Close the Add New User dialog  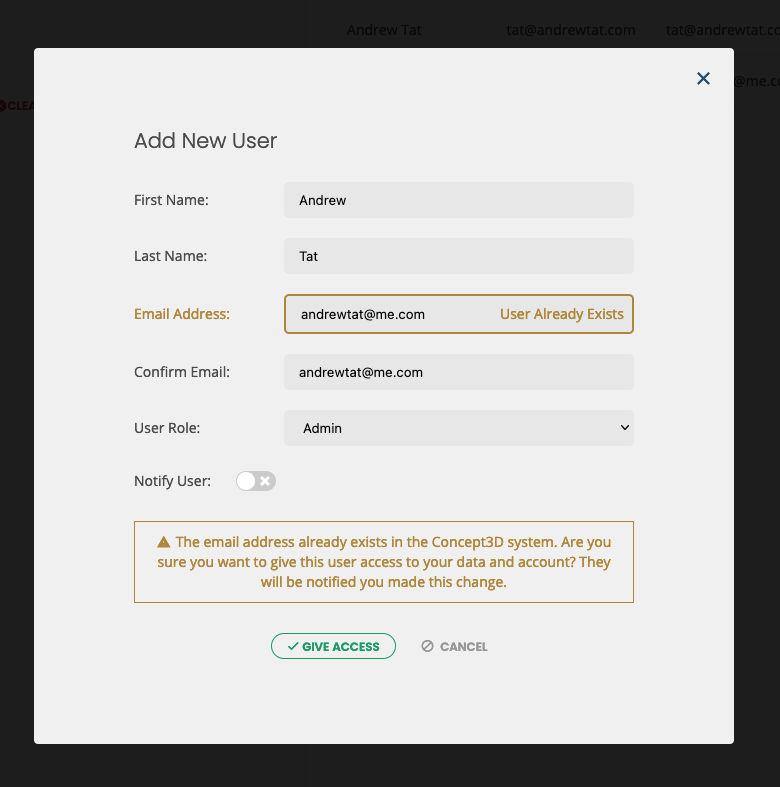click(703, 78)
